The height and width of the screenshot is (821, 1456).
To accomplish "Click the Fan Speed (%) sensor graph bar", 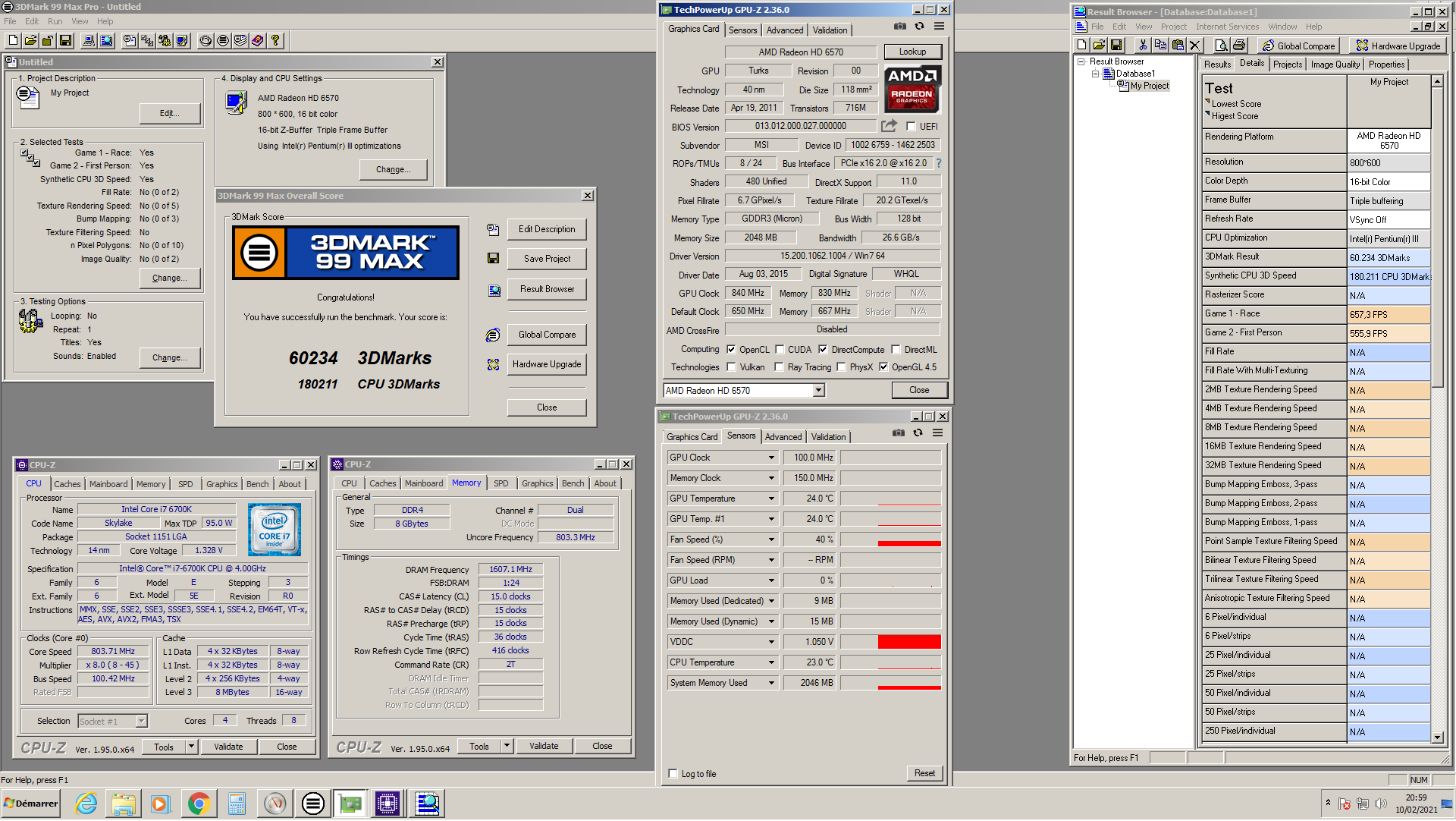I will (909, 543).
